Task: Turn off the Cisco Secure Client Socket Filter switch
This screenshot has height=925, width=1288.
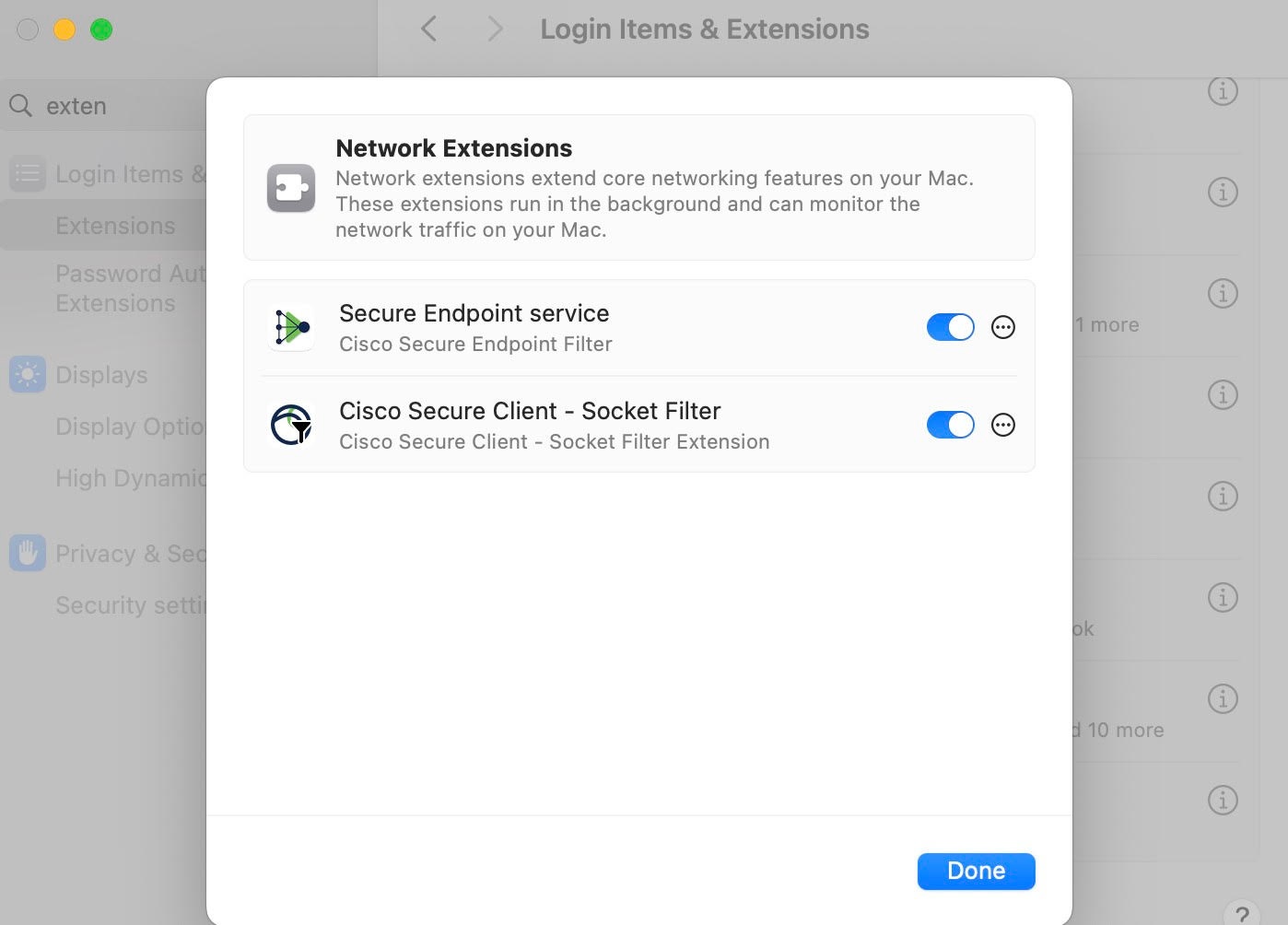Action: tap(950, 425)
